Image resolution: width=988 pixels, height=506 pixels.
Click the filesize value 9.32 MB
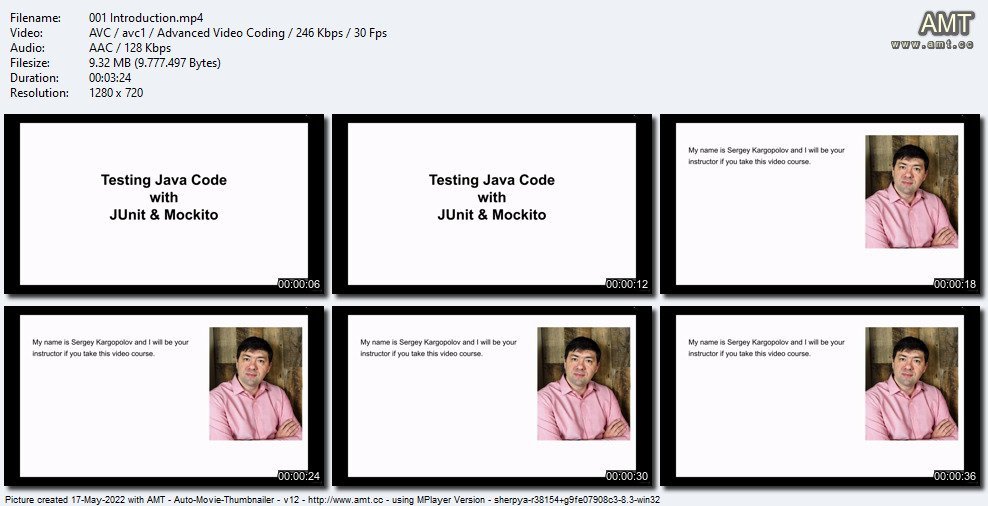pos(155,63)
